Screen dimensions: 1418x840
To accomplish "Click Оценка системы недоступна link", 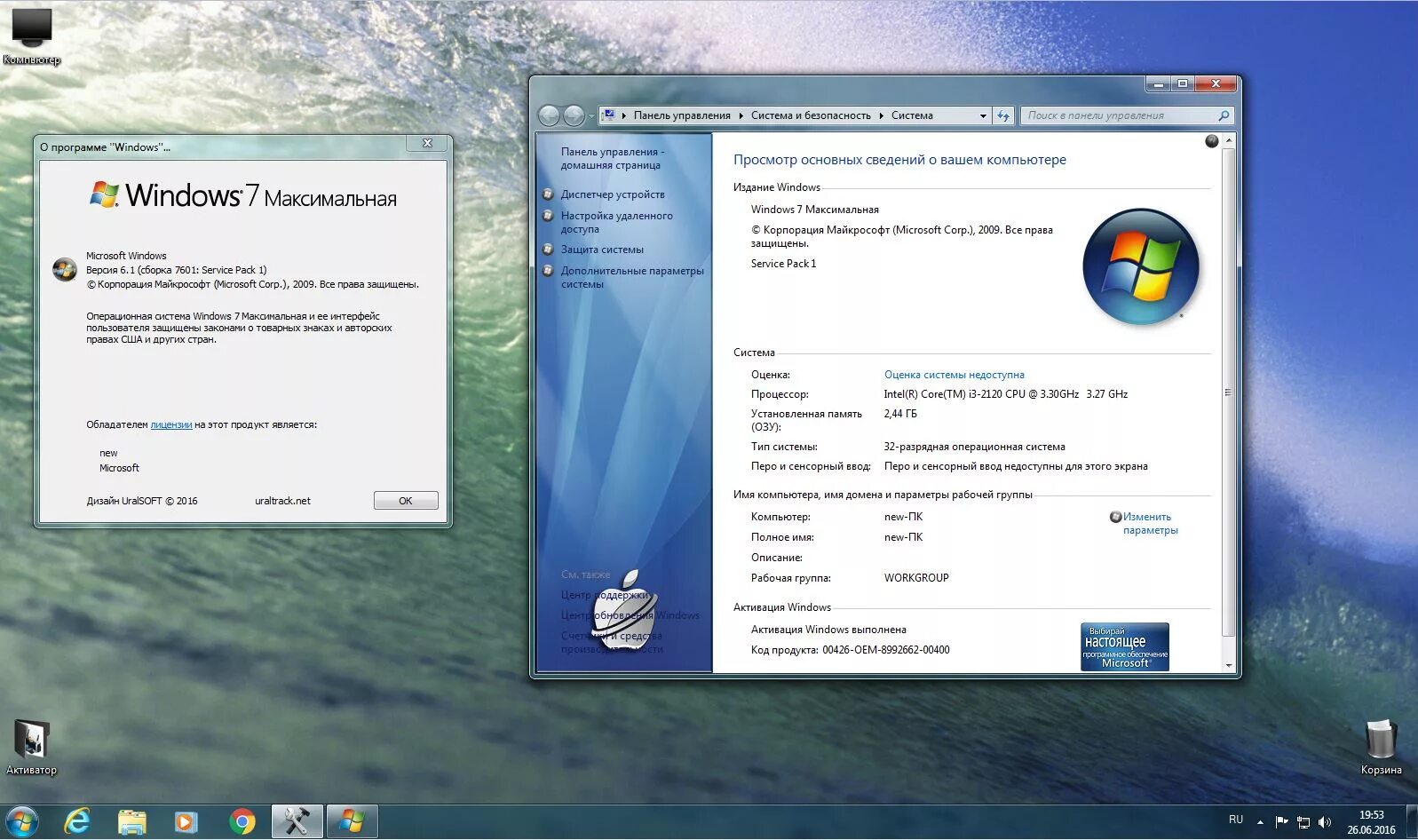I will [954, 375].
